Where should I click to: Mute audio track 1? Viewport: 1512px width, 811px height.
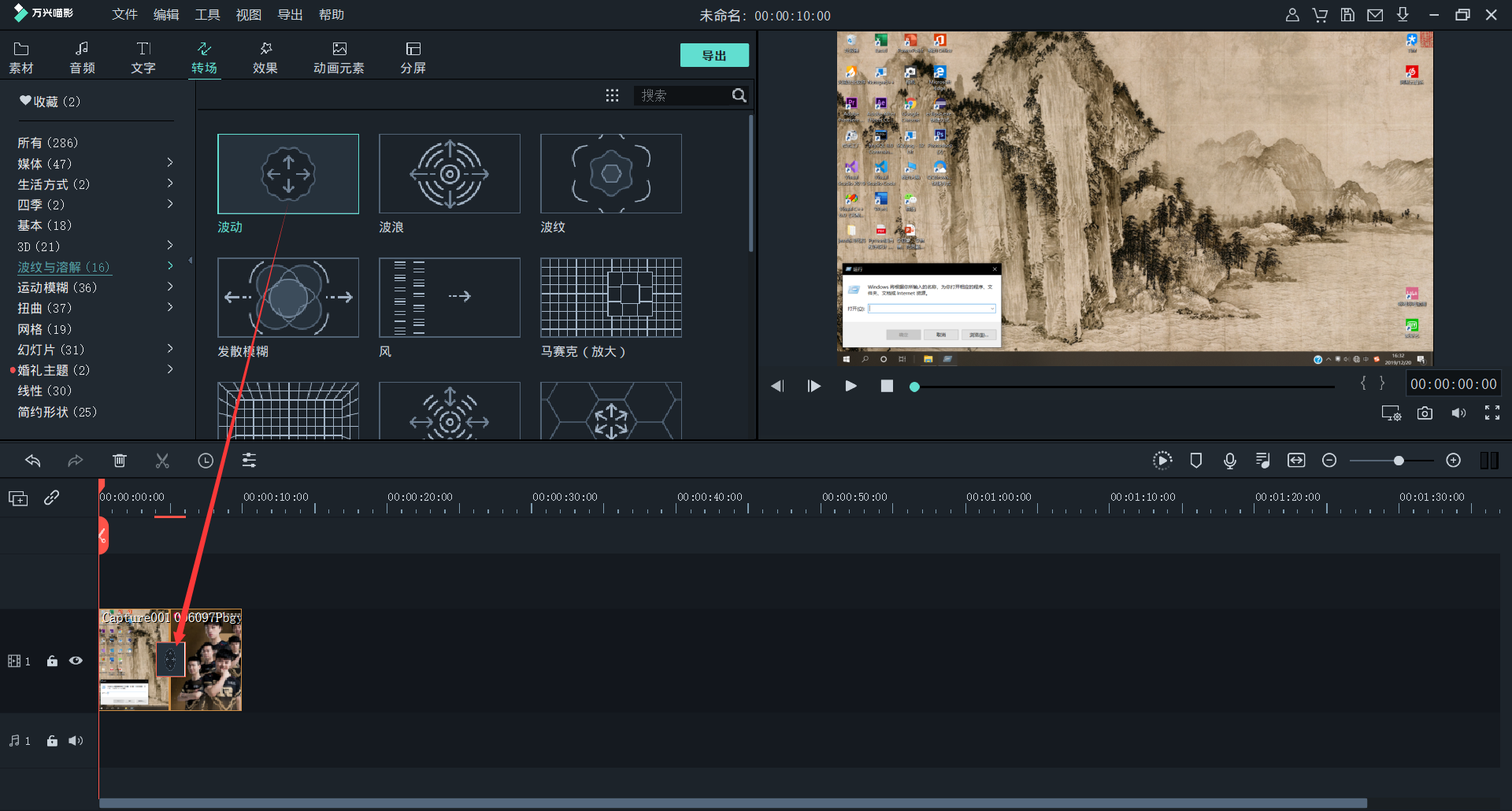pos(76,741)
